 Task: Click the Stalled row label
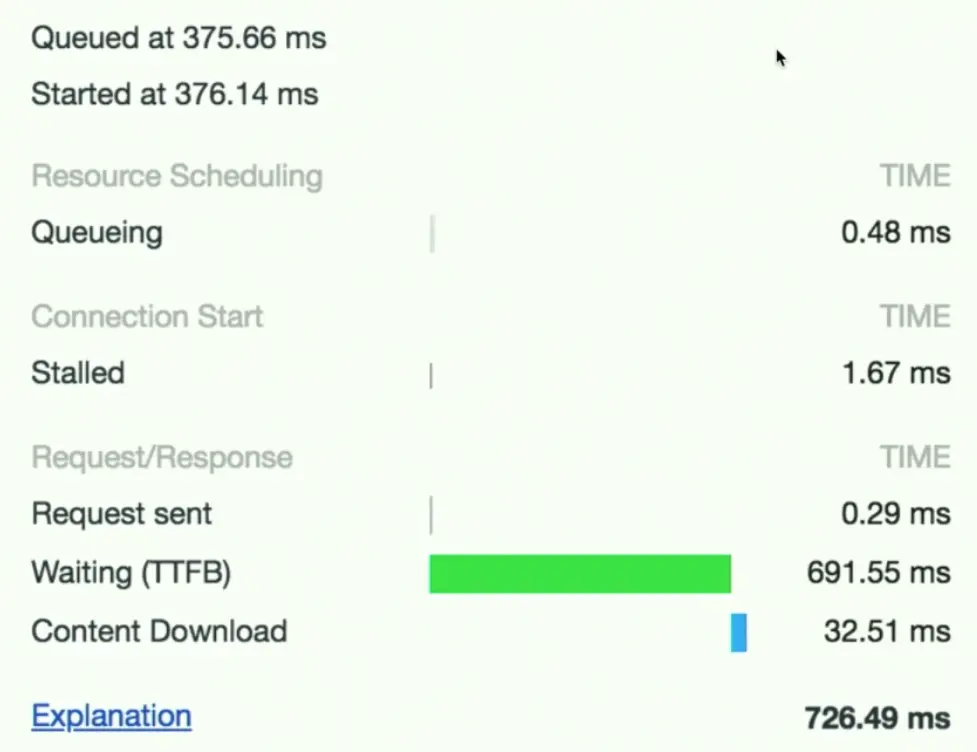click(78, 373)
